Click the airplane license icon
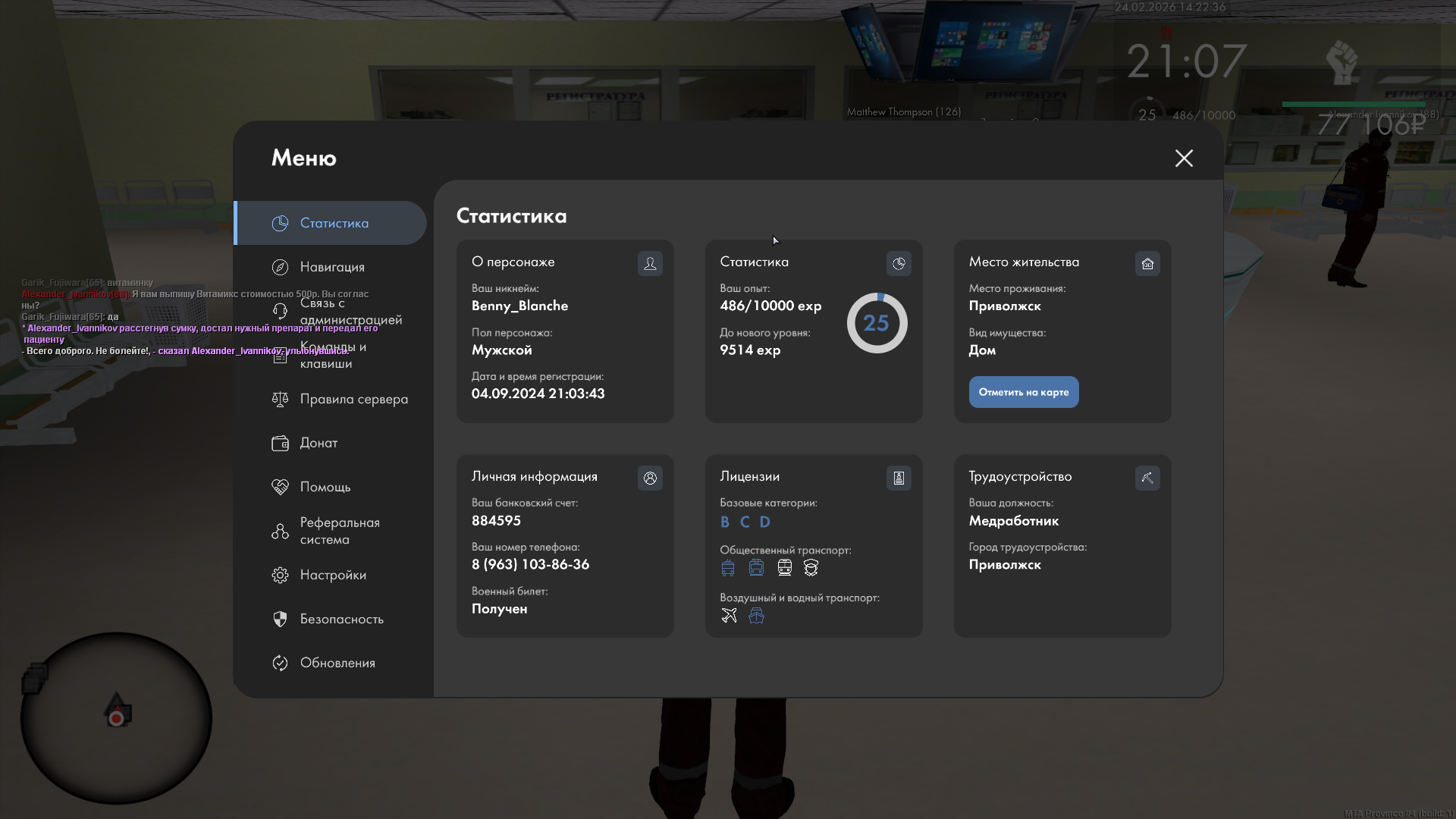The image size is (1456, 819). point(729,615)
